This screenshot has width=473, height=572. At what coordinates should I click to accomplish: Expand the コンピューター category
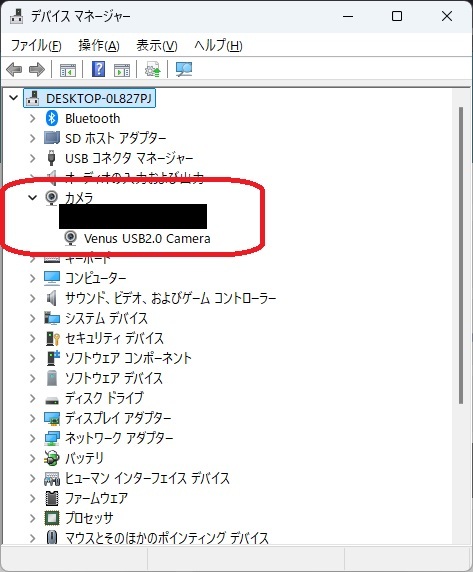click(x=32, y=278)
